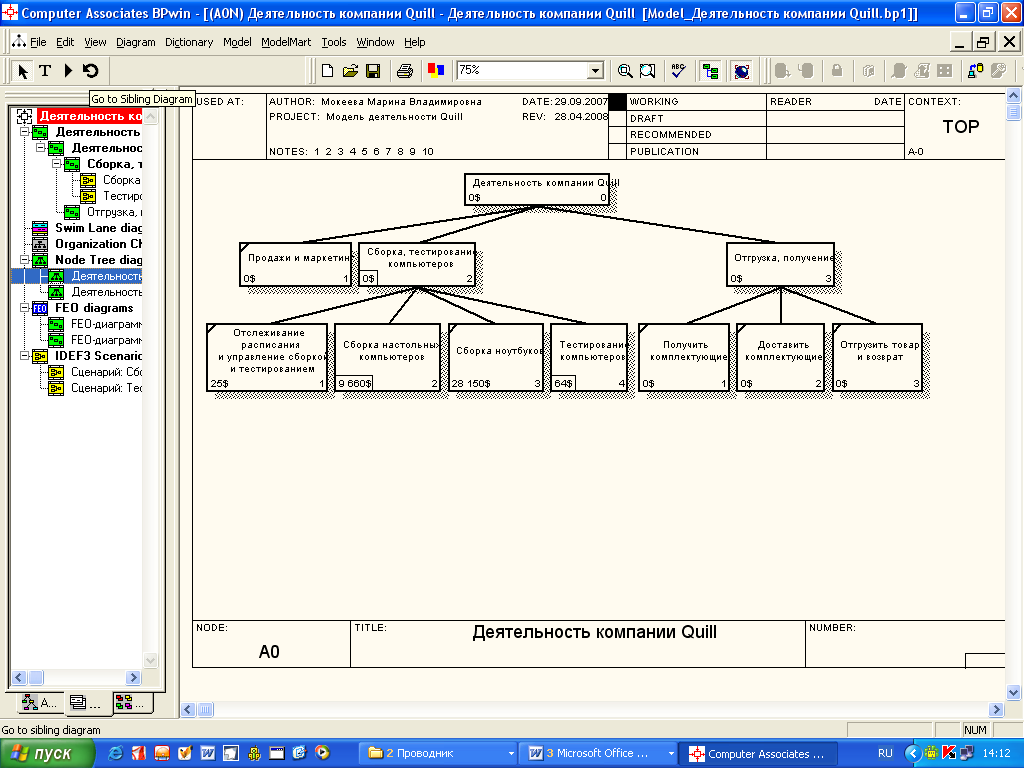The width and height of the screenshot is (1024, 768).
Task: Collapse the IDEF3 Scenarios branch
Action: pyautogui.click(x=24, y=356)
